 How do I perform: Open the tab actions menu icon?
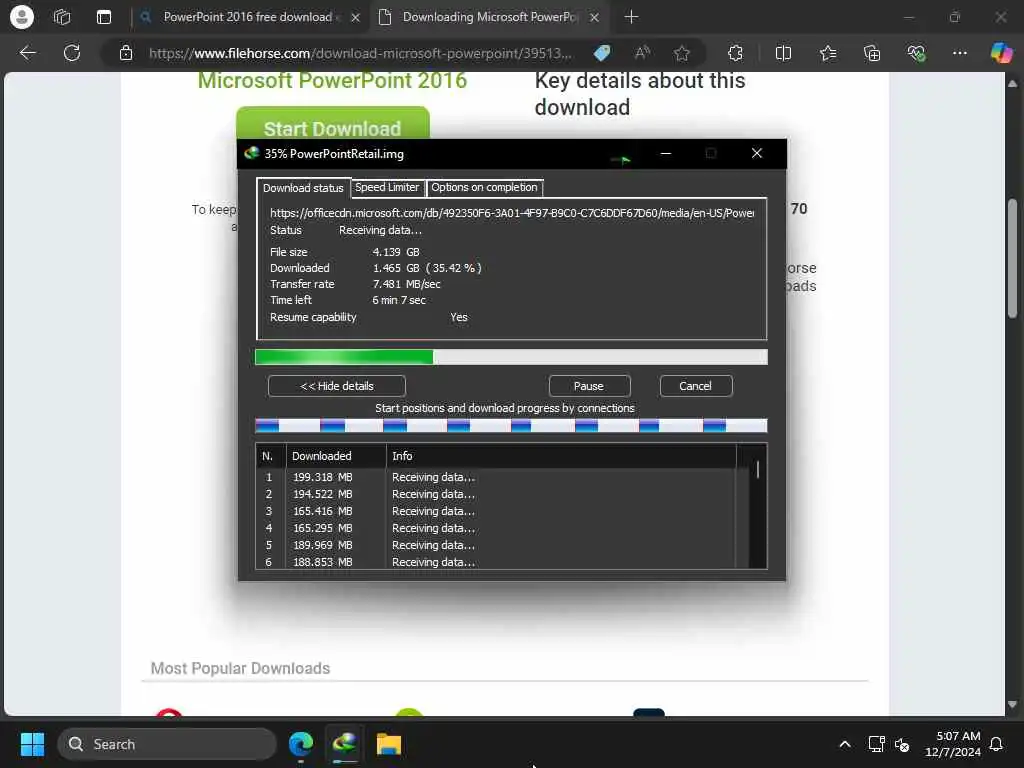[104, 17]
